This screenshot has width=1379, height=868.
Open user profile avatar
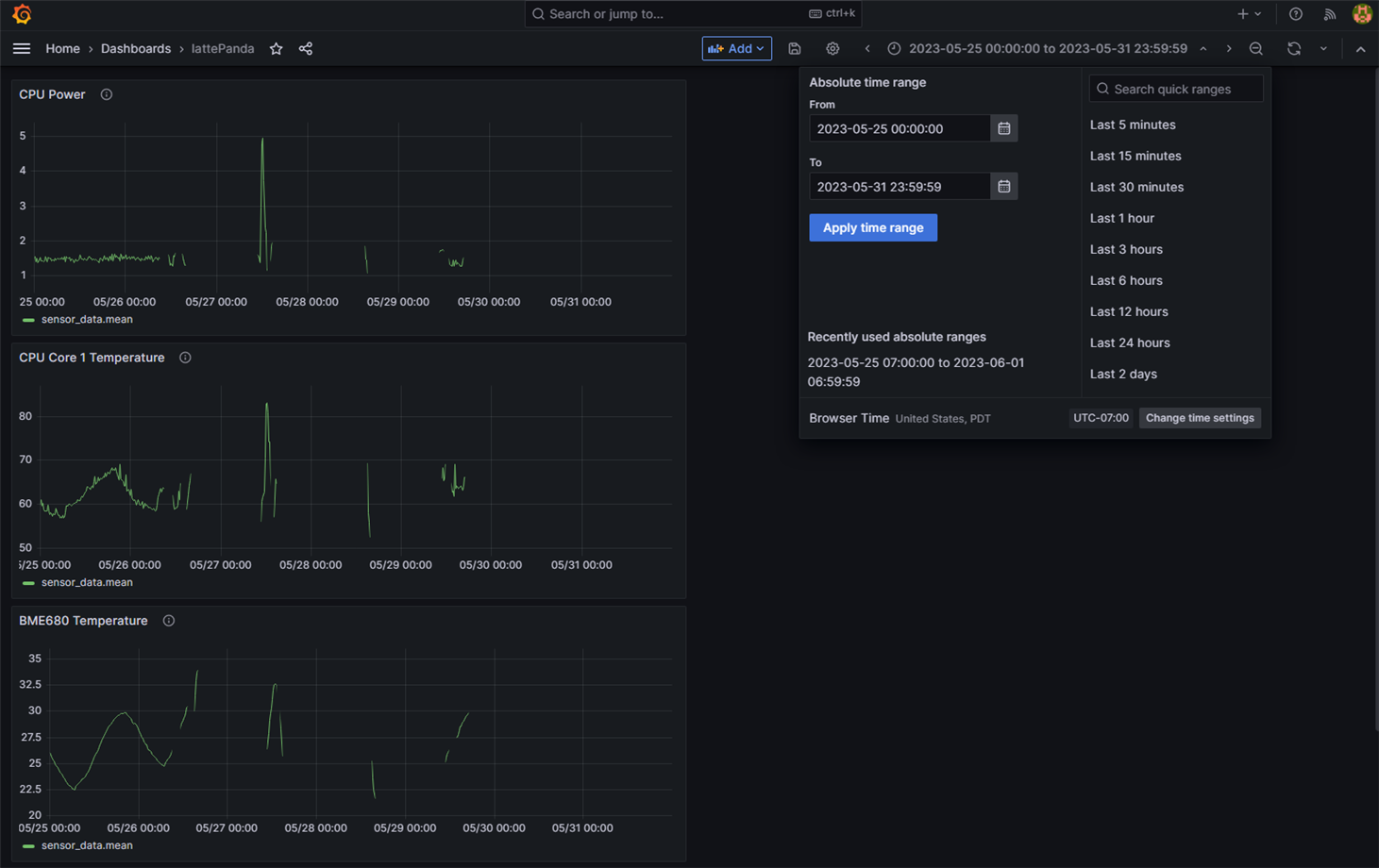[x=1362, y=14]
